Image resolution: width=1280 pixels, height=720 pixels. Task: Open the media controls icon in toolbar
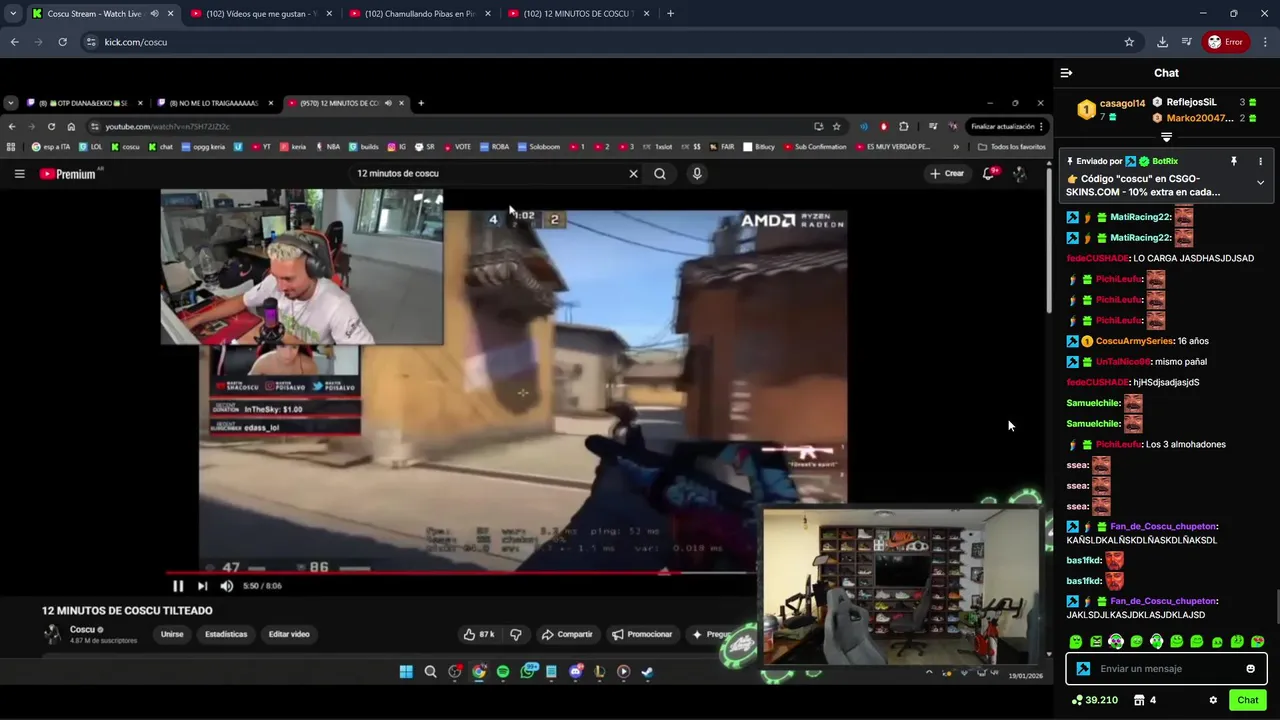click(x=1186, y=42)
